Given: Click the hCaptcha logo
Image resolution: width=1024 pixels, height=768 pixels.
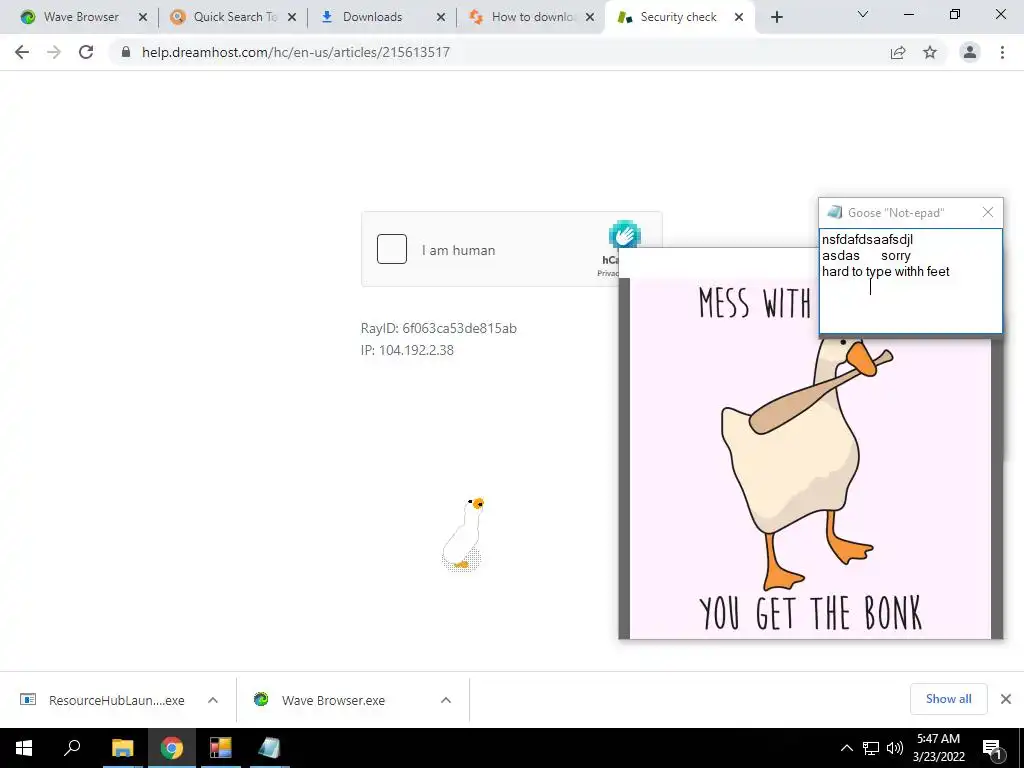Looking at the screenshot, I should 625,234.
